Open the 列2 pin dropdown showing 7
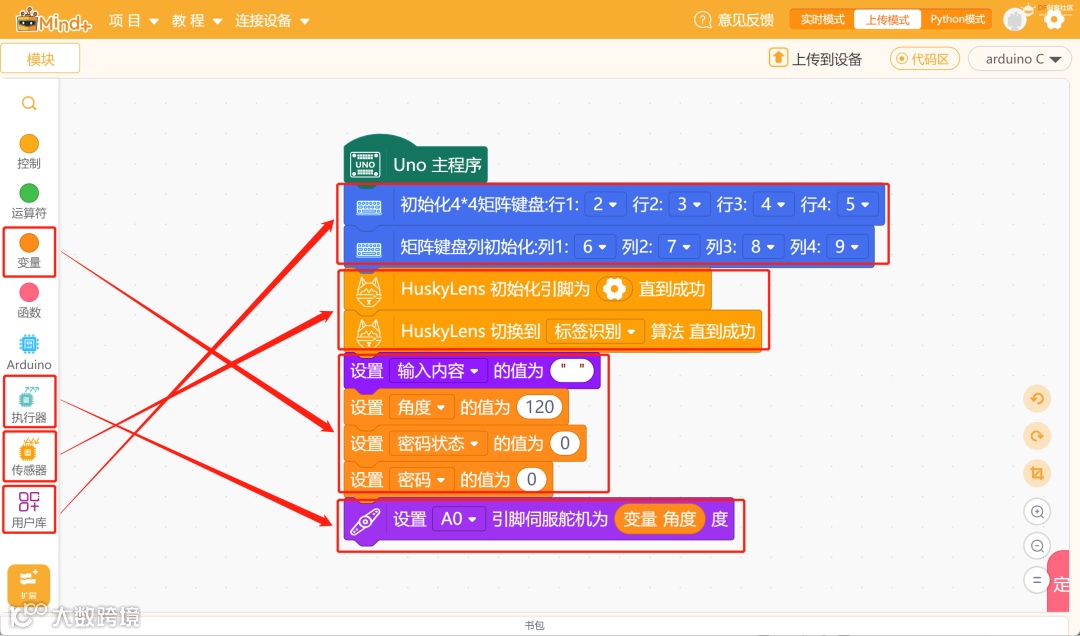The width and height of the screenshot is (1080, 636). 678,247
